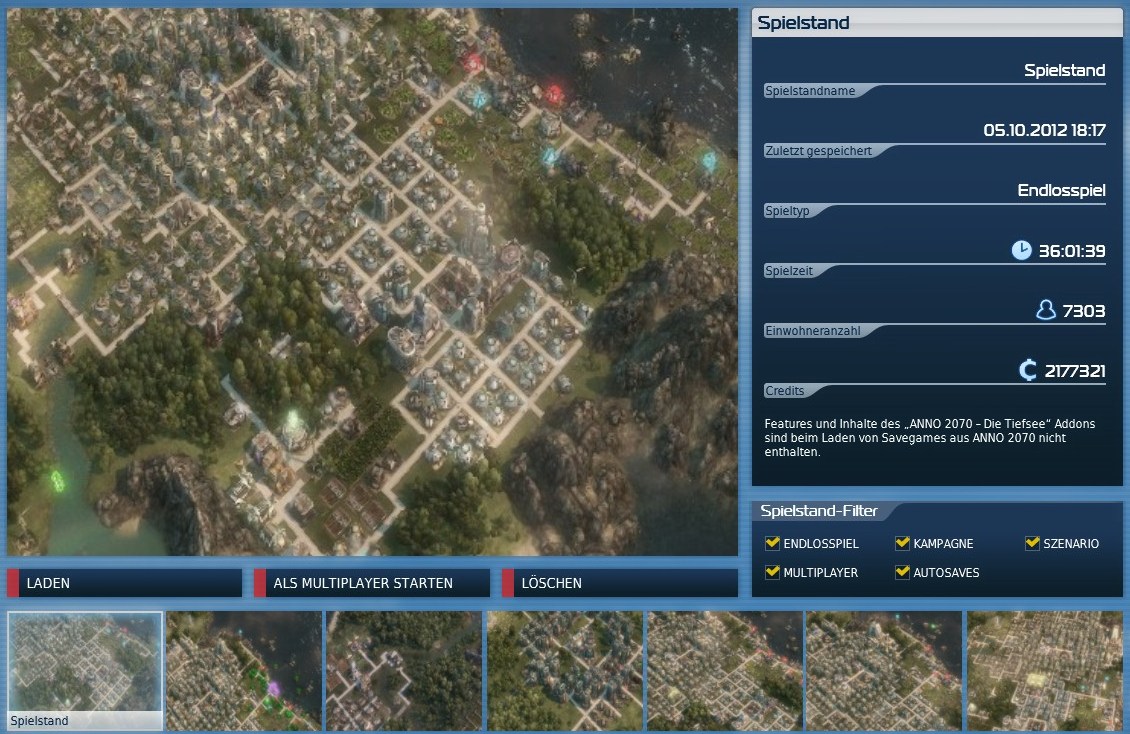Toggle the MULTIPLAYER filter checkbox

tap(773, 572)
